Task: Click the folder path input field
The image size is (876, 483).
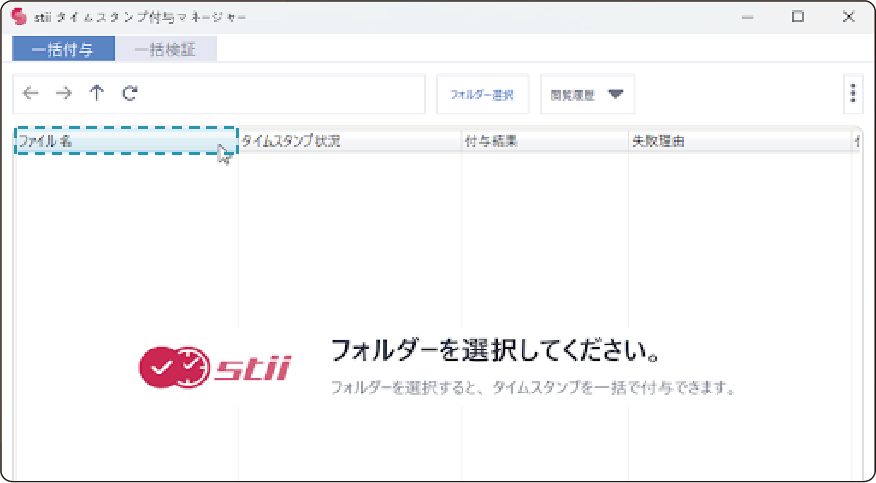Action: 280,93
